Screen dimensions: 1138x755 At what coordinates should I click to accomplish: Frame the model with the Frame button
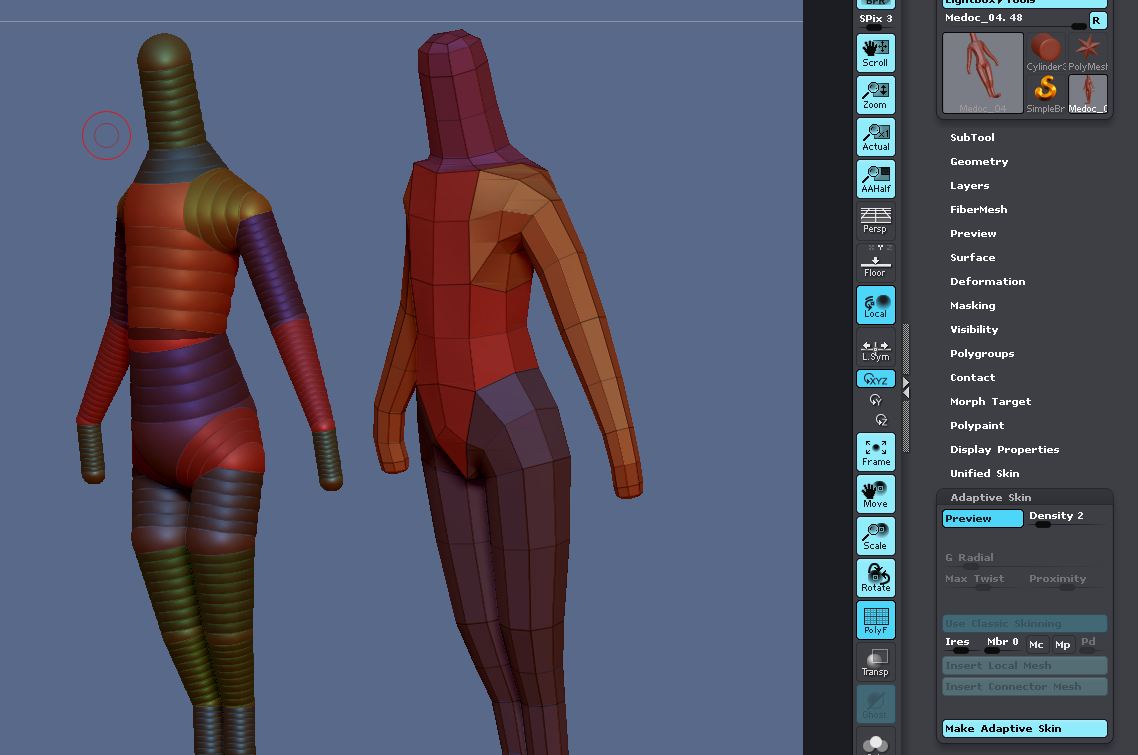pos(876,452)
